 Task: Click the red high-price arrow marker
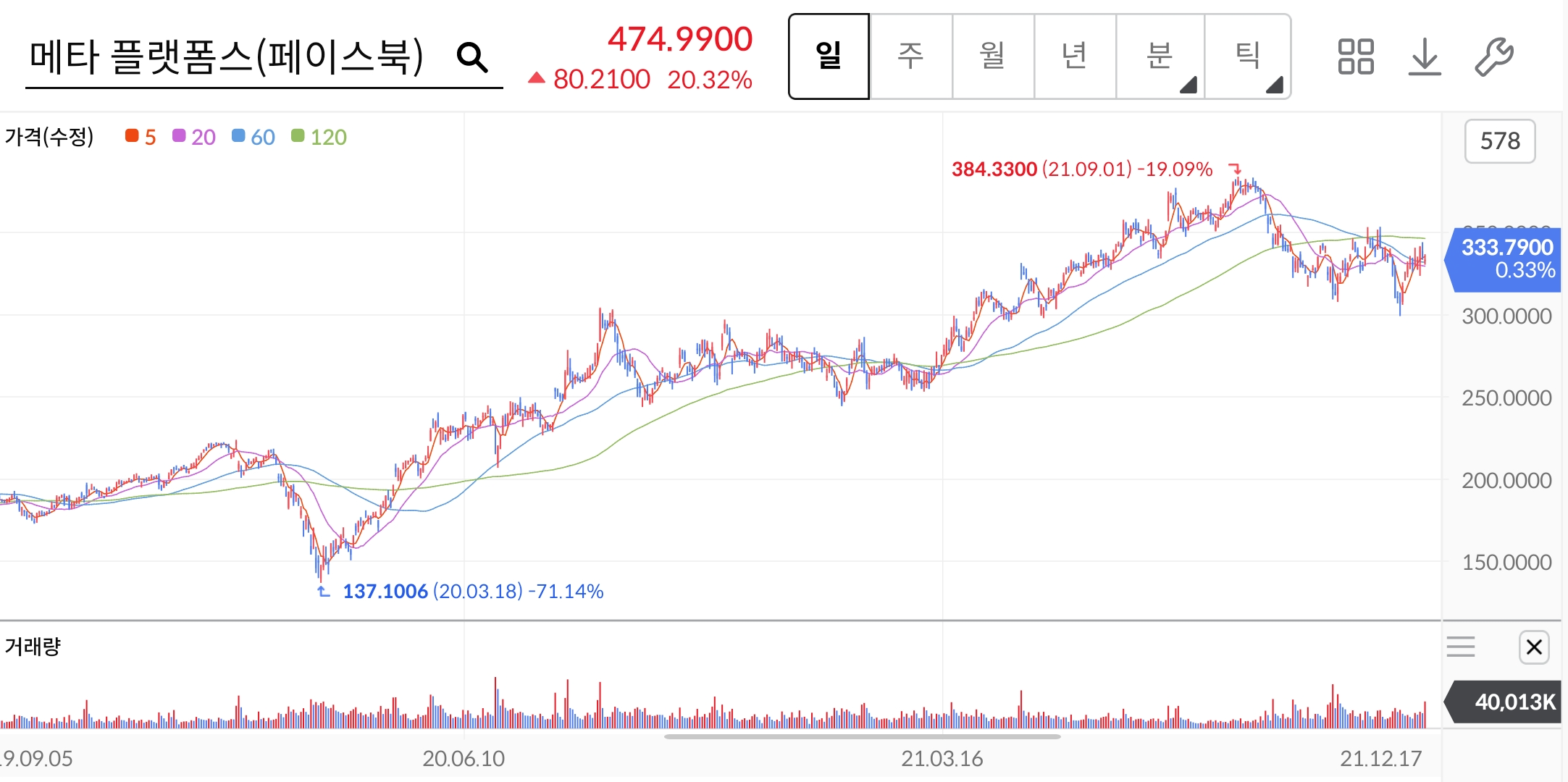click(1235, 169)
